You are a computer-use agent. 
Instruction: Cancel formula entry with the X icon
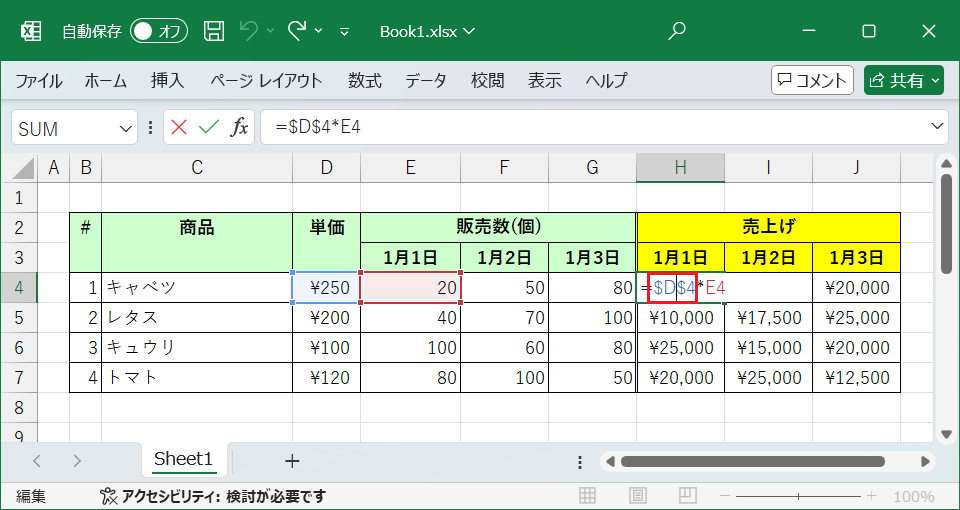[179, 127]
